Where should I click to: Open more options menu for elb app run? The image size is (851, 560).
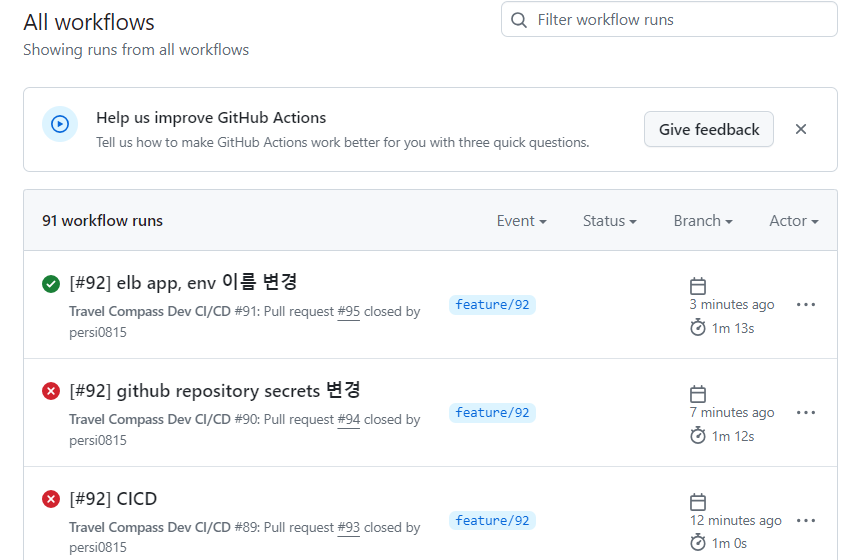tap(806, 304)
